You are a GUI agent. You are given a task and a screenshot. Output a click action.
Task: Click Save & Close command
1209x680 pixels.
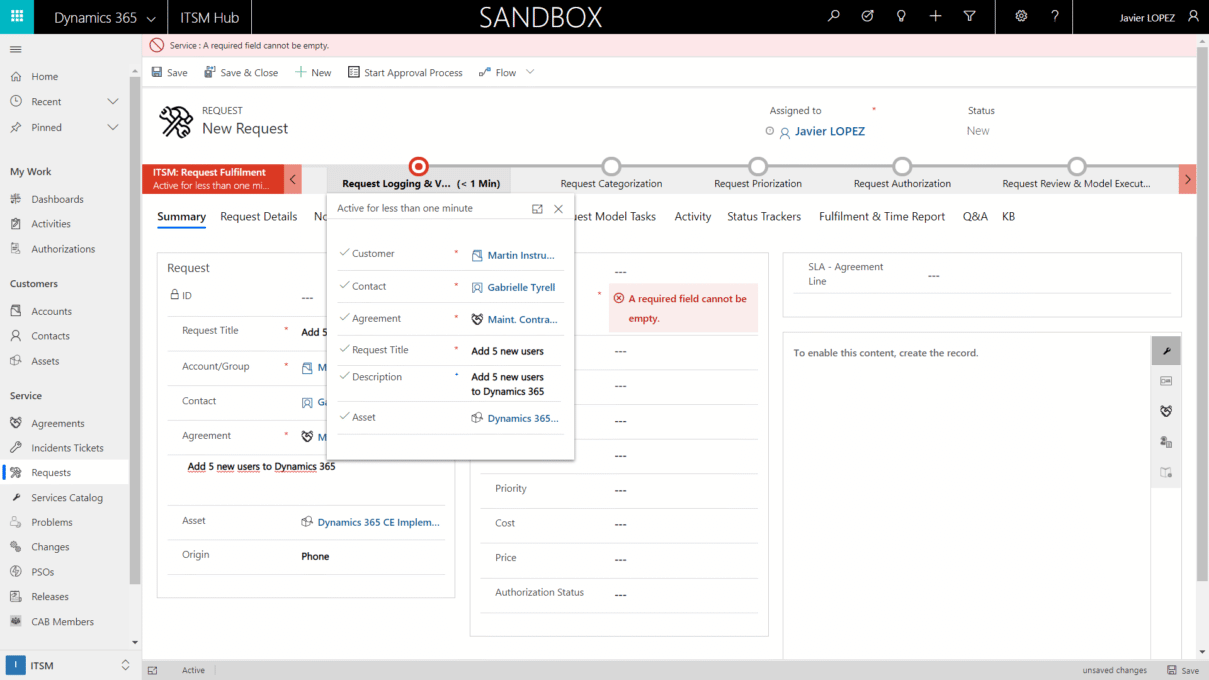(241, 73)
